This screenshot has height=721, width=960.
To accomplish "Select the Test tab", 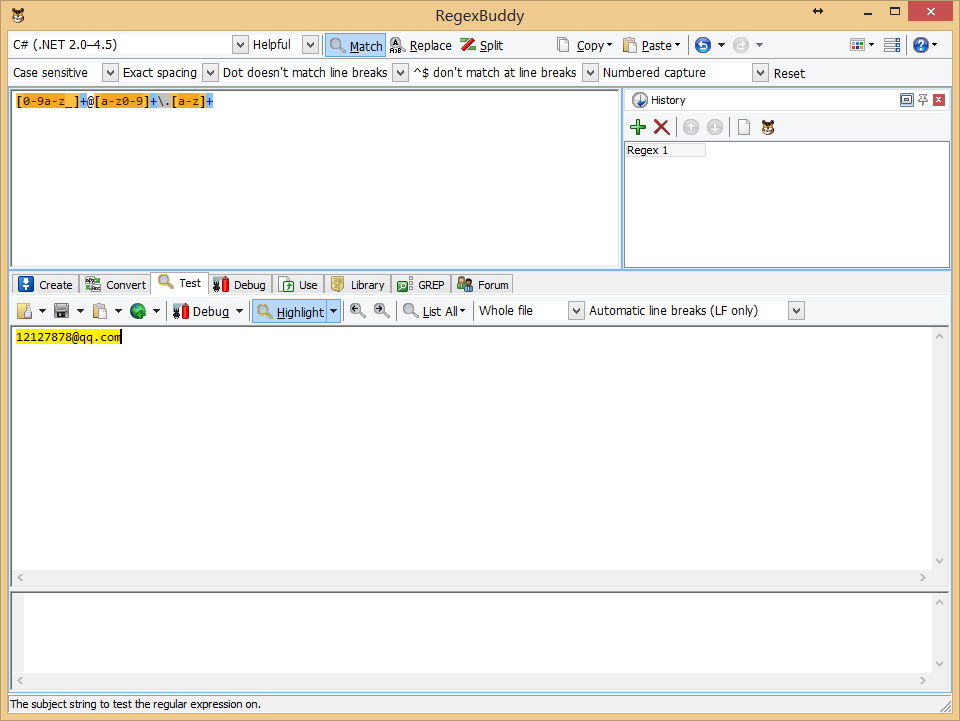I will [180, 283].
